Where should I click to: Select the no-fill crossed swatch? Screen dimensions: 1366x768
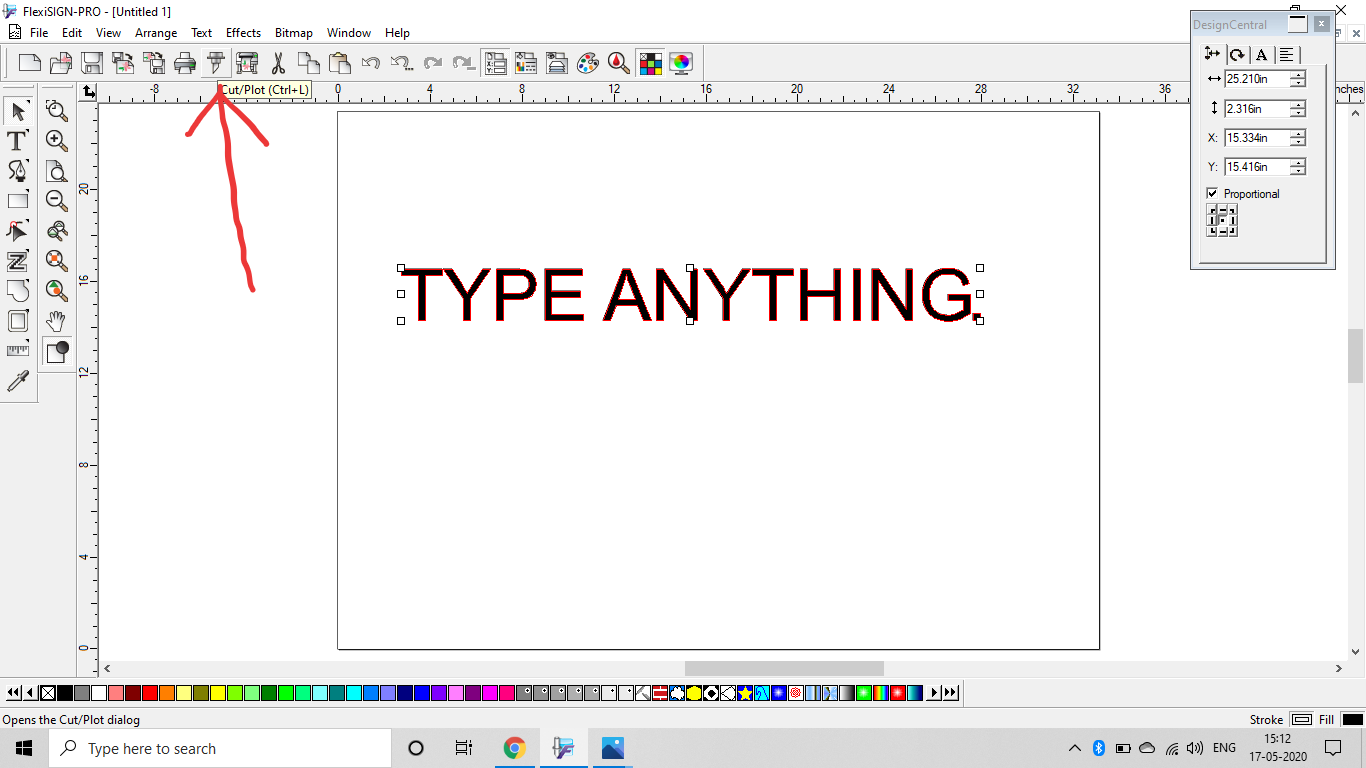[48, 692]
